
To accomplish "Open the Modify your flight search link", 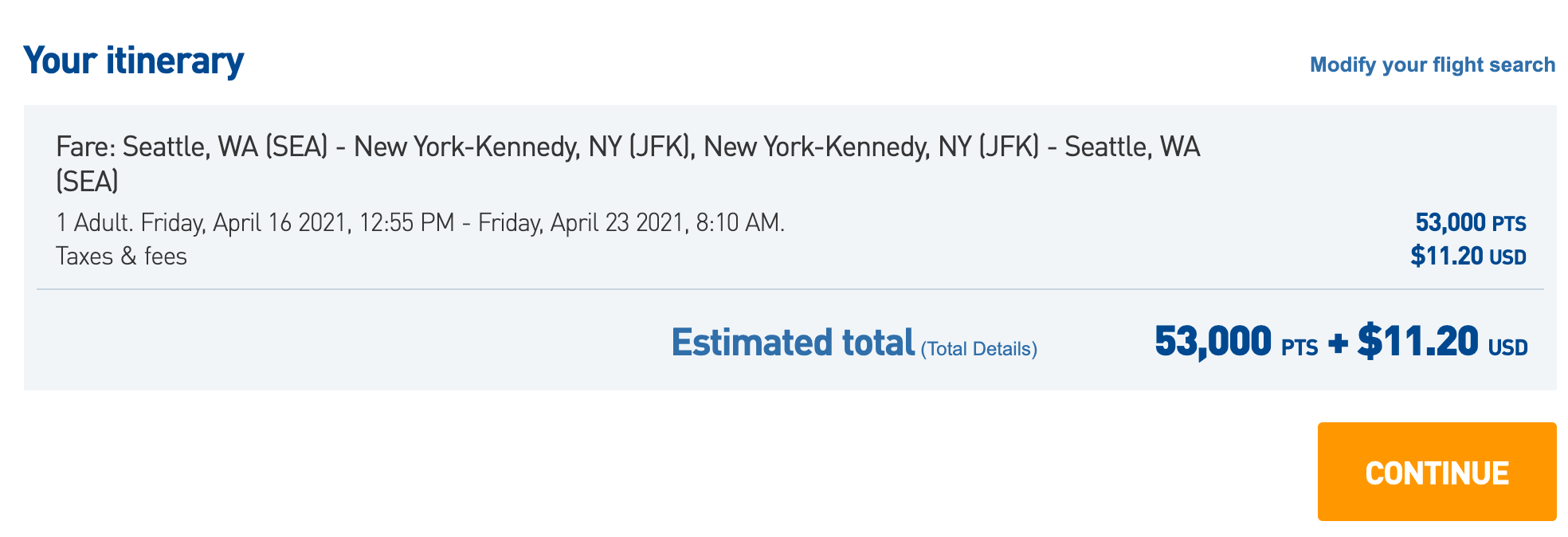I will [1432, 65].
